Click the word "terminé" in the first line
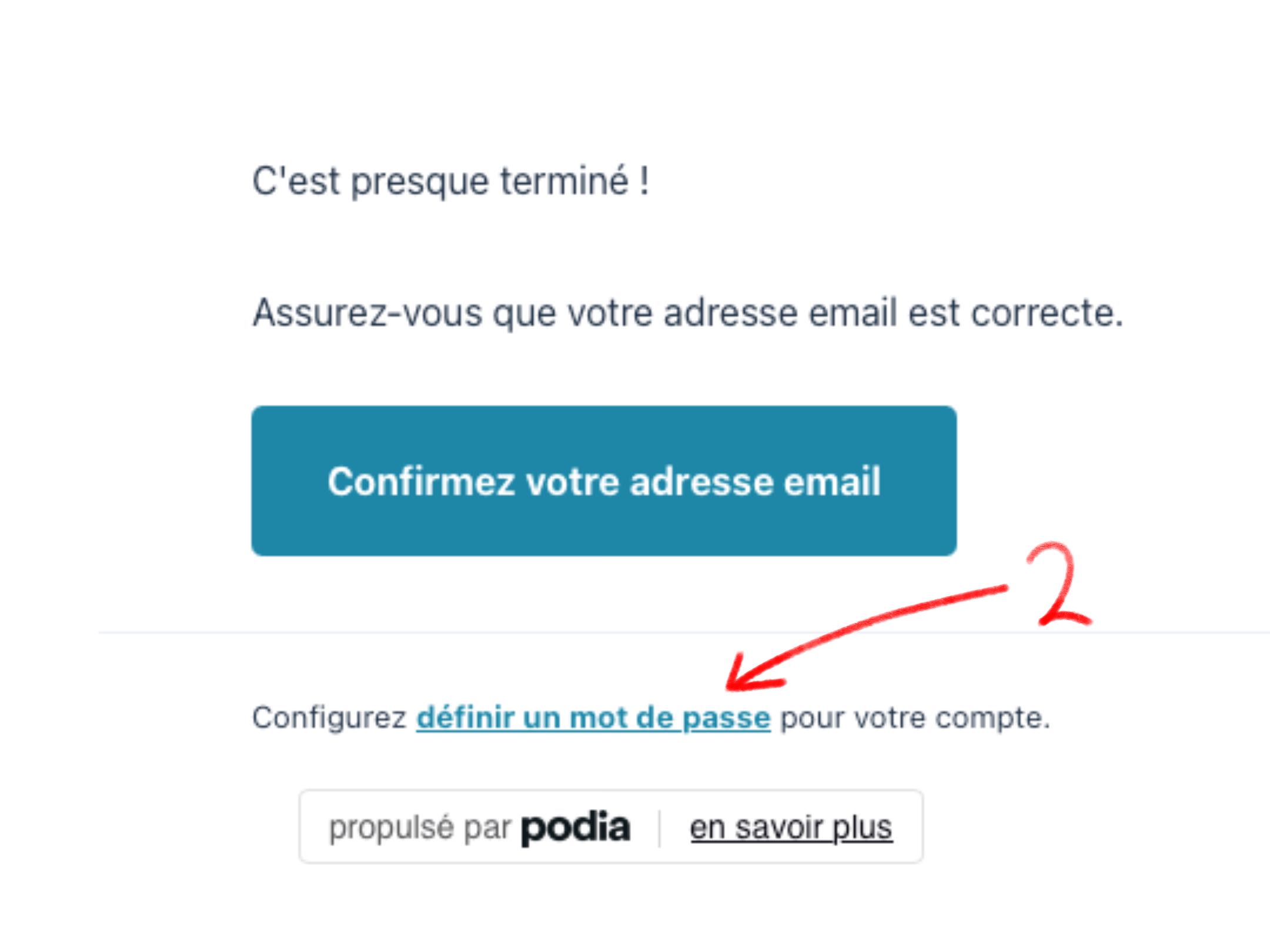The image size is (1270, 952). [x=564, y=180]
